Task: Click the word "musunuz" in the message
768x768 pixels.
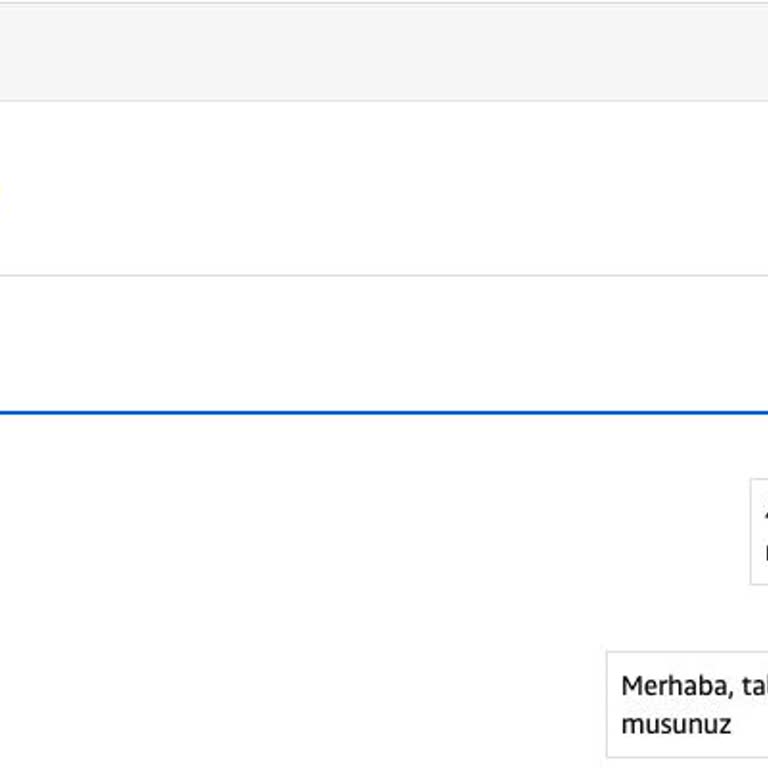Action: [676, 723]
